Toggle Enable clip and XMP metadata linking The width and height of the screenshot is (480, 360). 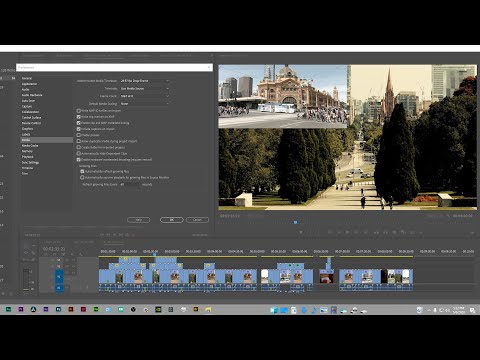[x=79, y=123]
